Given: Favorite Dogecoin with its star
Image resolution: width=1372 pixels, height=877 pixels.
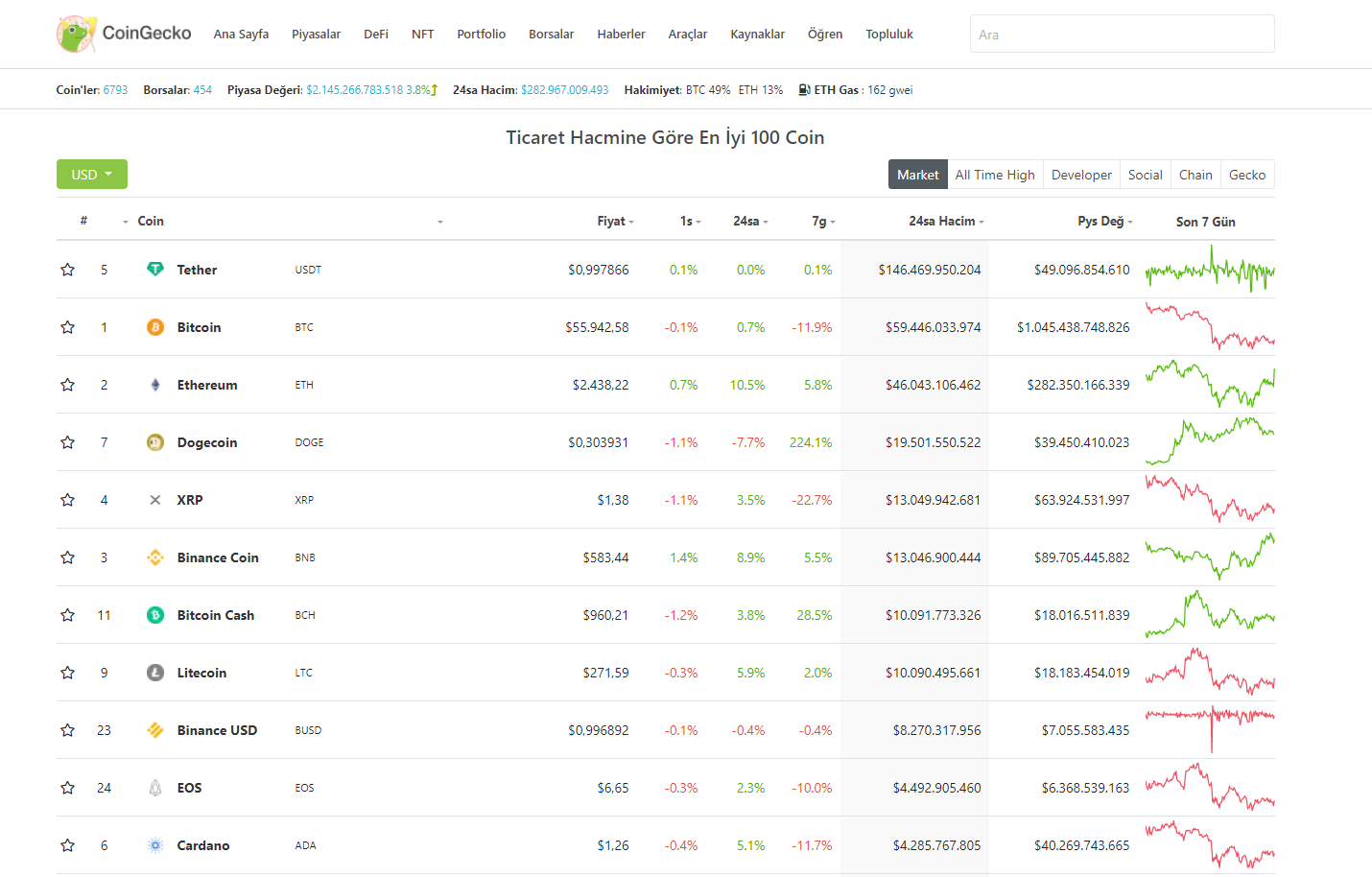Looking at the screenshot, I should click(67, 442).
